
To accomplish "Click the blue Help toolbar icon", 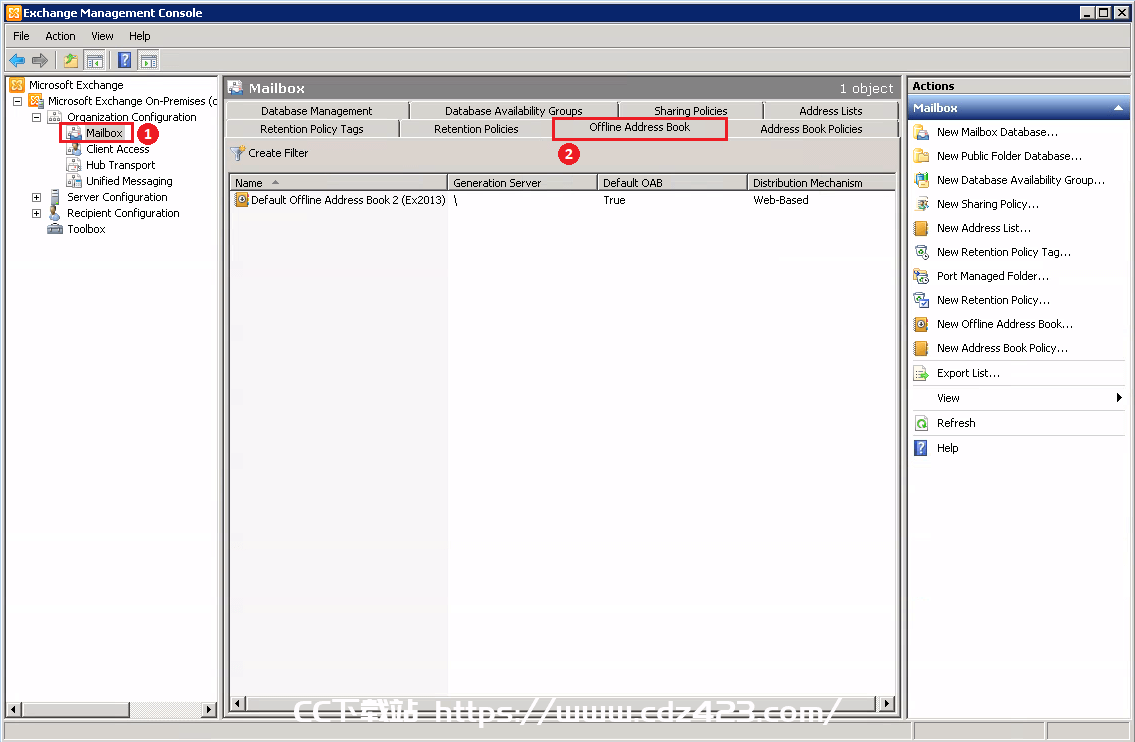I will click(125, 61).
